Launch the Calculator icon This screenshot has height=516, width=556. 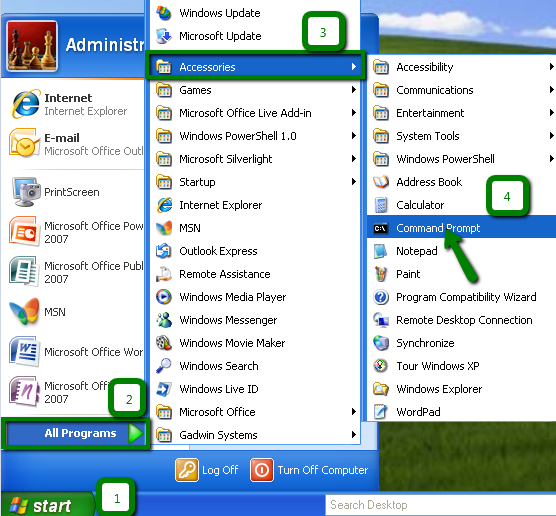point(381,205)
